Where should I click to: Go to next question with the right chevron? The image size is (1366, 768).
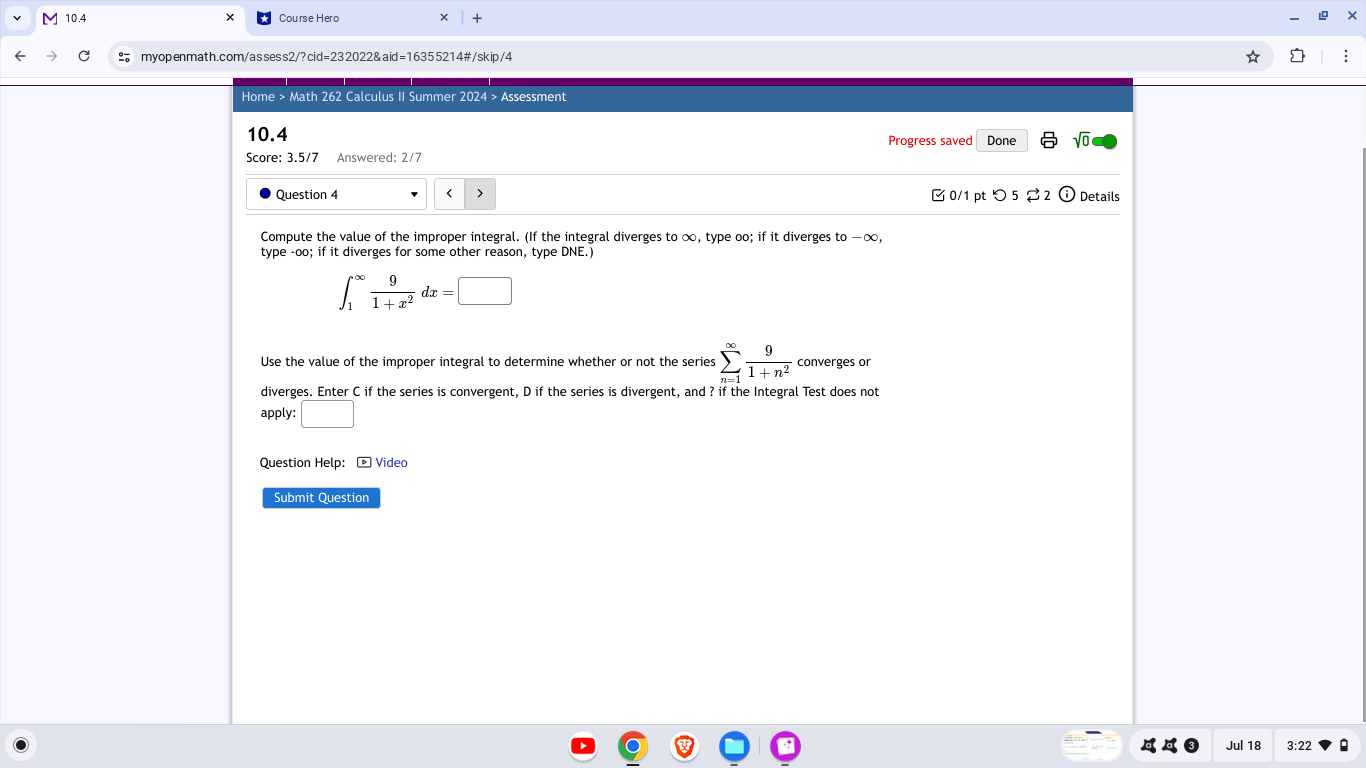[x=480, y=193]
